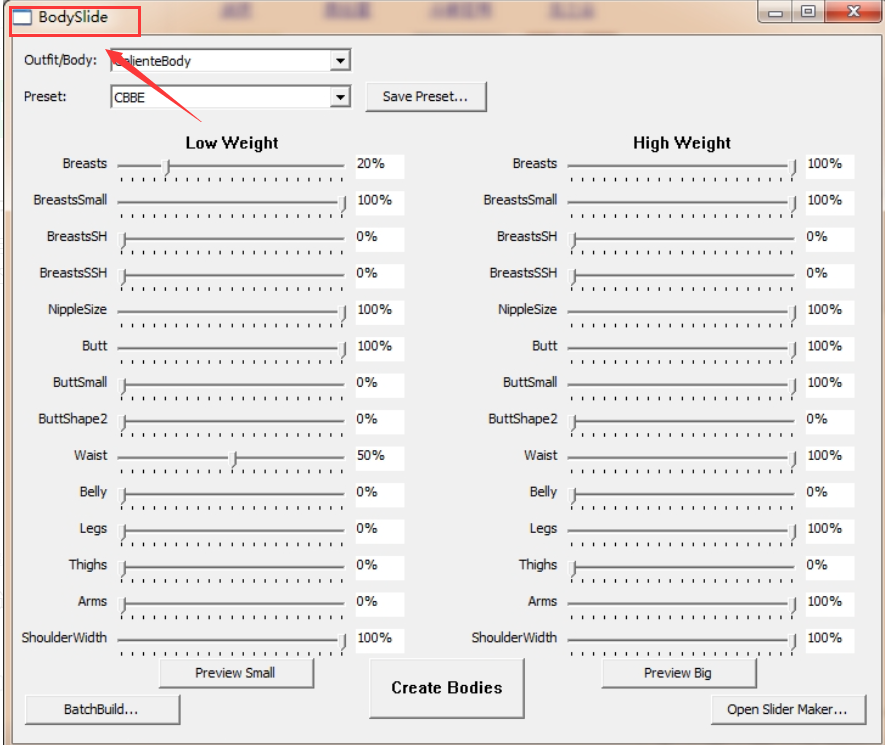Select the High Weight Legs slider
Viewport: 885px width, 745px height.
[x=682, y=533]
